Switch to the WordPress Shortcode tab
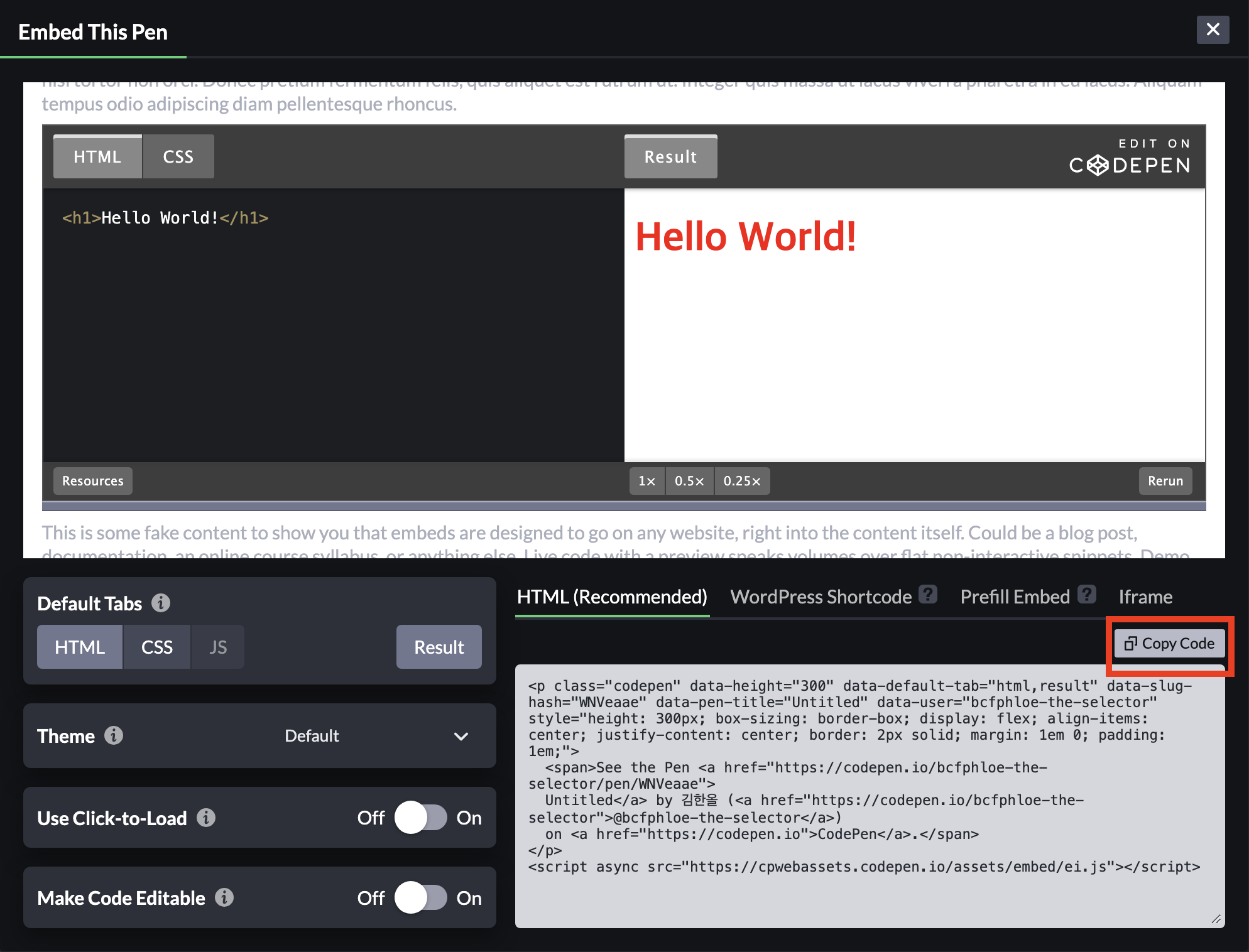 (821, 597)
